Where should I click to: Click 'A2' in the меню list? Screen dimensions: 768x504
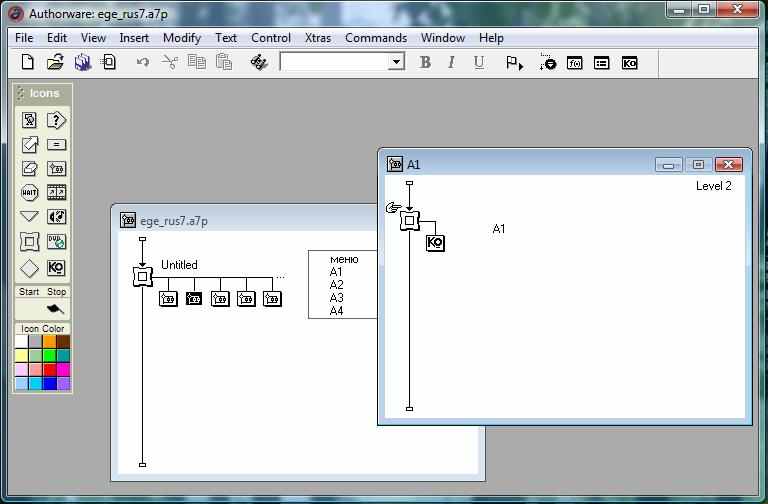pyautogui.click(x=336, y=285)
